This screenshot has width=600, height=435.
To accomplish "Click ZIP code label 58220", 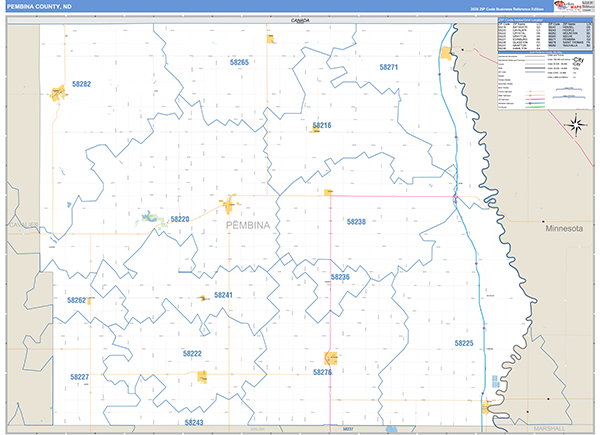I will click(180, 219).
